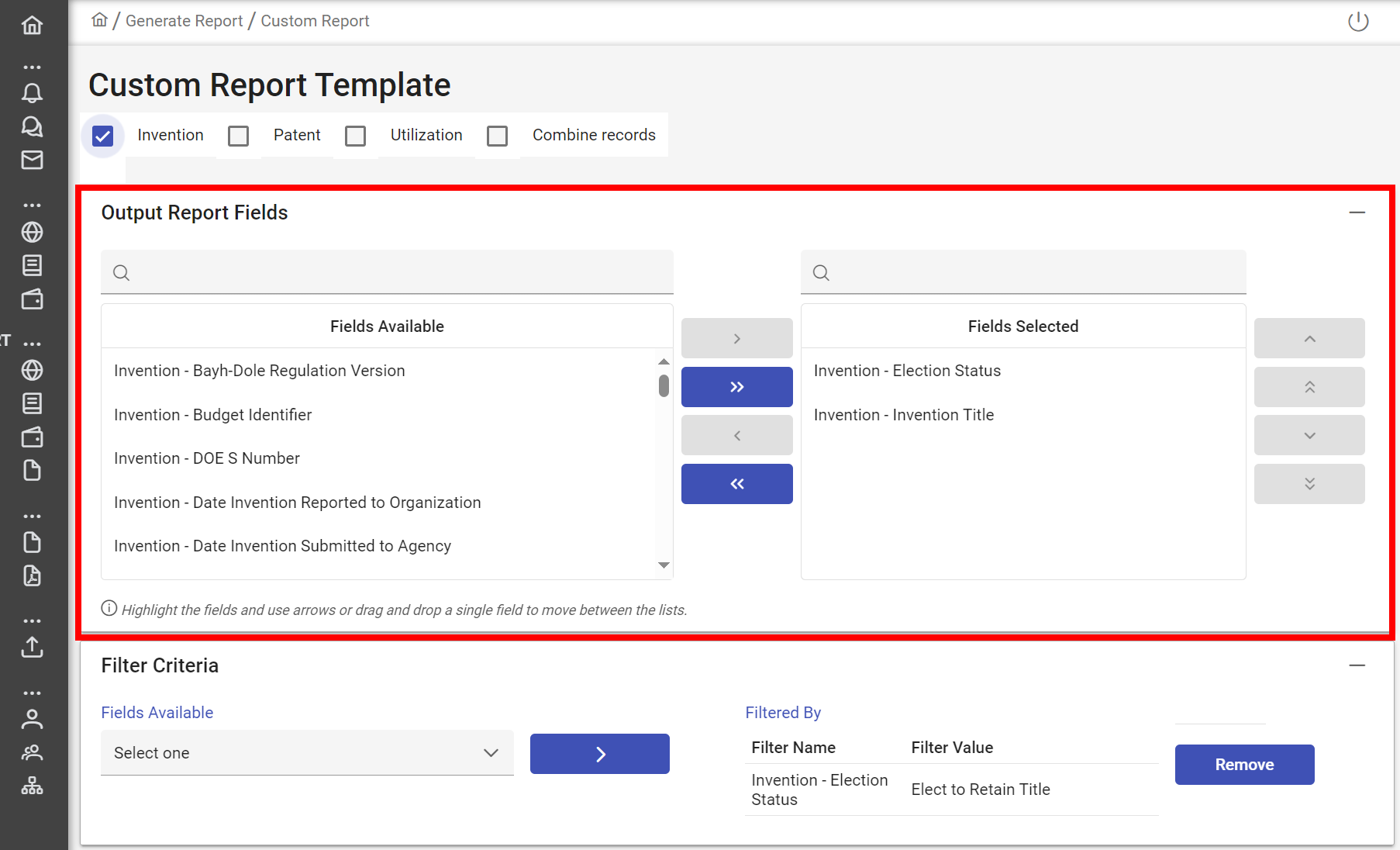Open the Select one filter dropdown
Image resolution: width=1400 pixels, height=850 pixels.
[x=307, y=752]
